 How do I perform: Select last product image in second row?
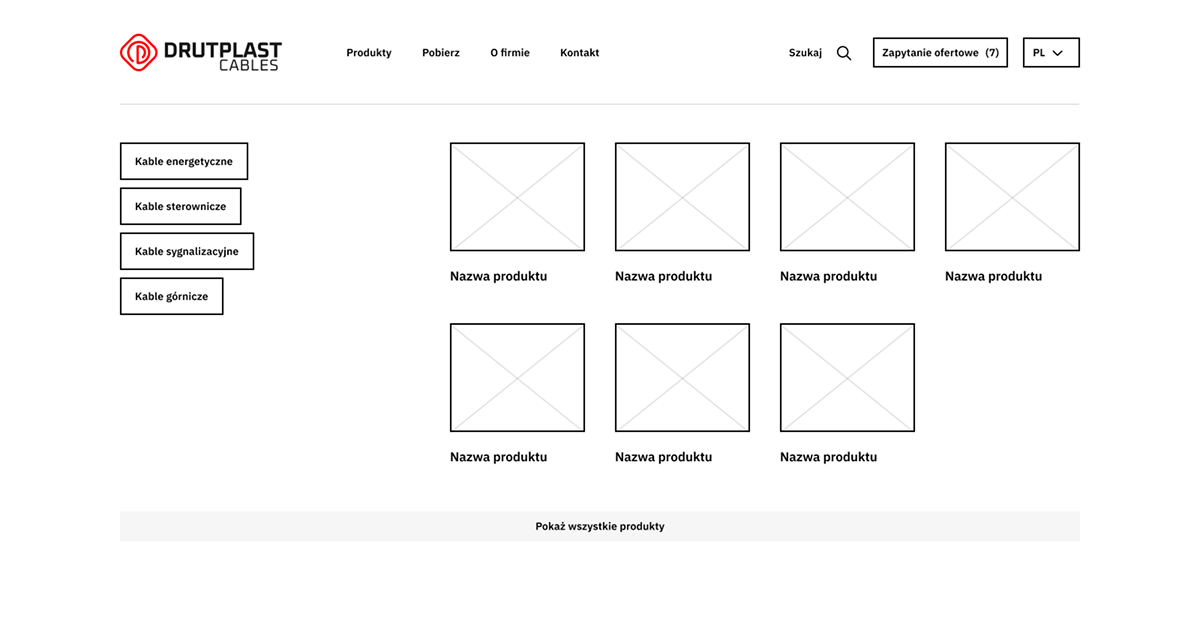point(847,377)
